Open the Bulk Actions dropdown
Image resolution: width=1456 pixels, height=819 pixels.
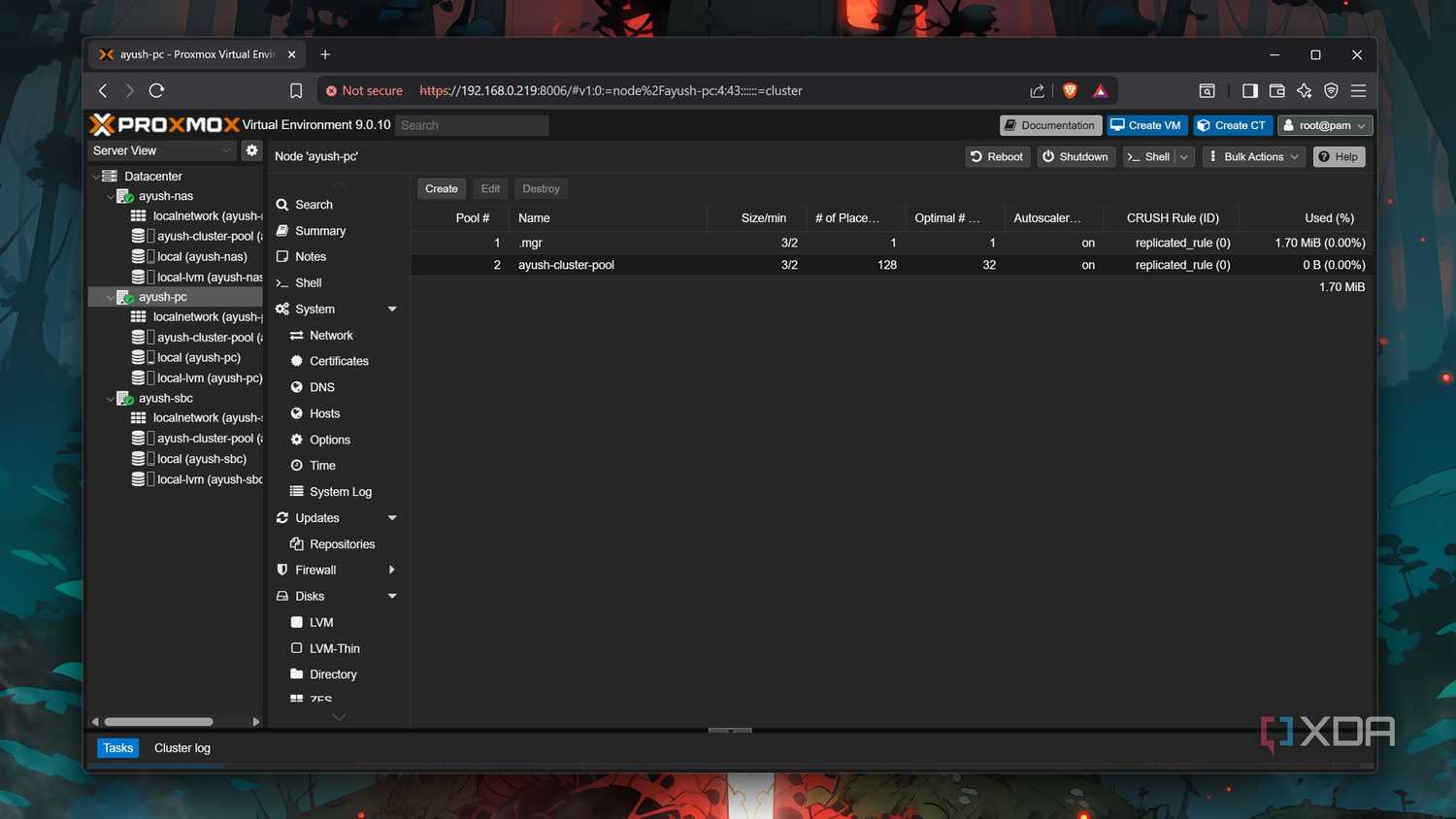pyautogui.click(x=1254, y=156)
